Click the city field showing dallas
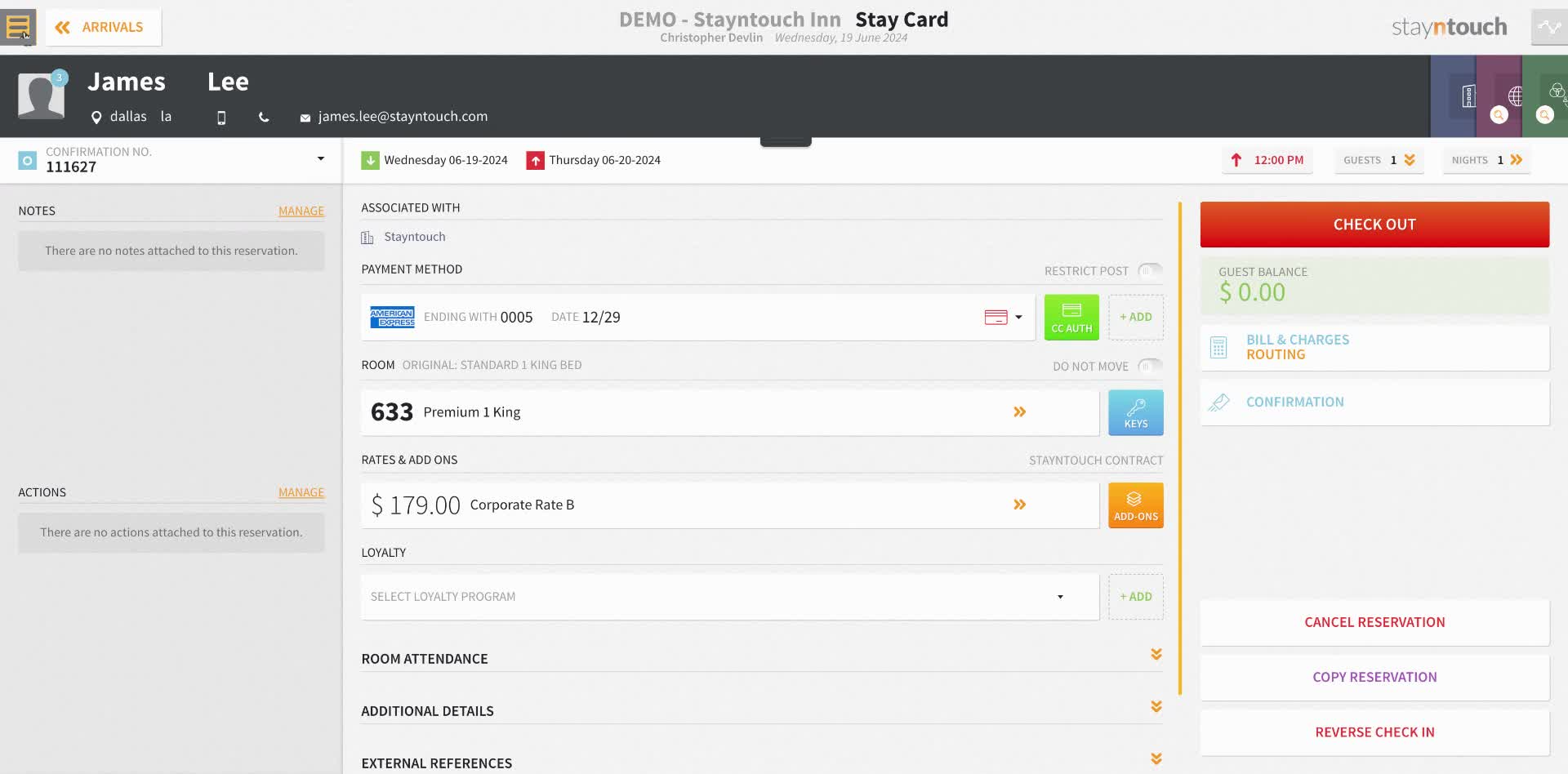Screen dimensions: 1568x774 (128, 117)
